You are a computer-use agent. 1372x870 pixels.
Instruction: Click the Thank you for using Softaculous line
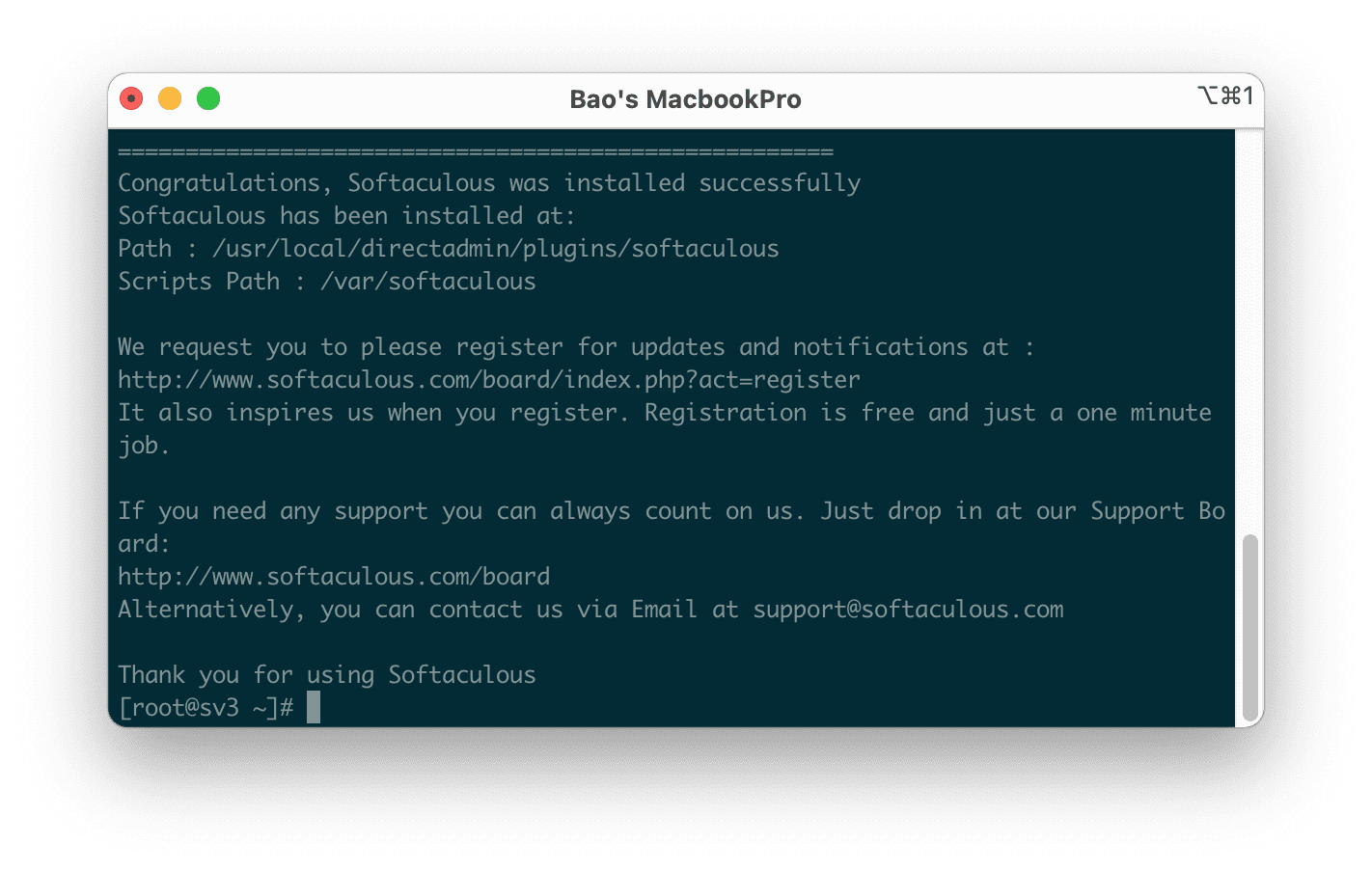pos(326,674)
